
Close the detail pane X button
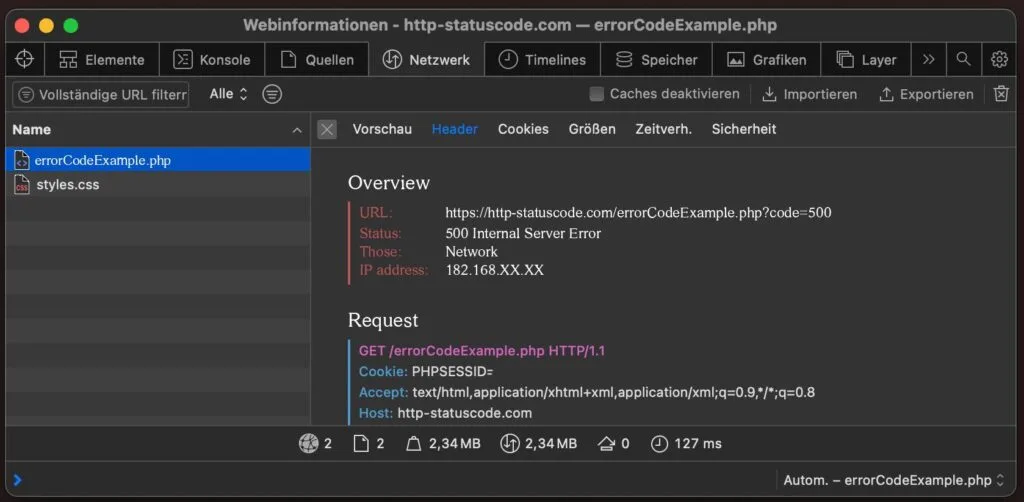point(327,129)
